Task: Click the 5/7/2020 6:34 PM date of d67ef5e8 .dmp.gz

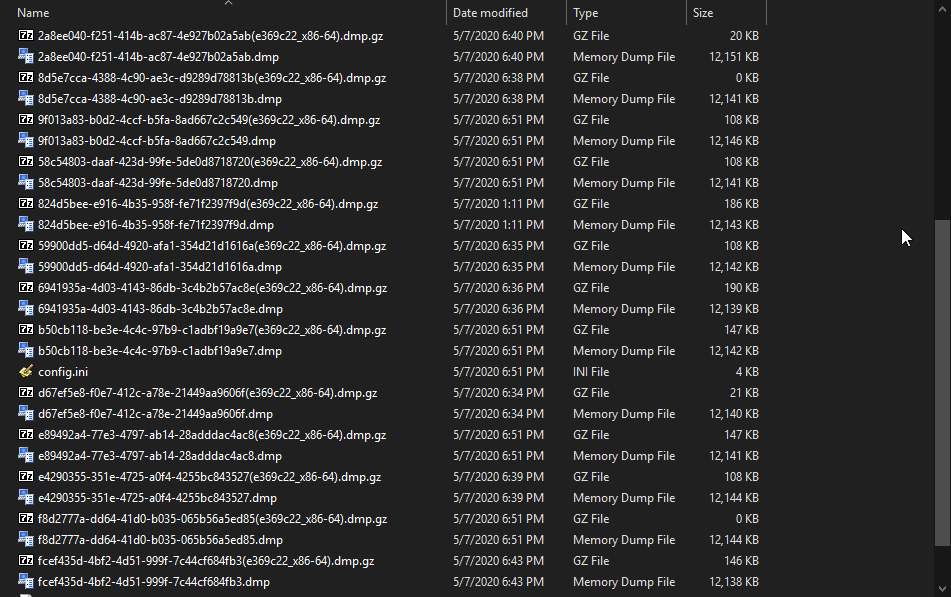Action: click(498, 393)
